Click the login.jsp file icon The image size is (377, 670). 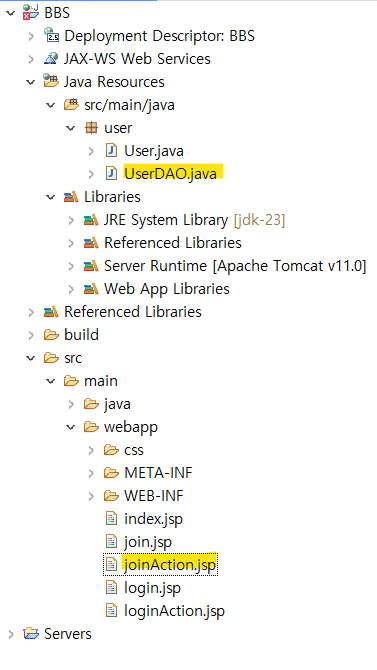click(111, 588)
